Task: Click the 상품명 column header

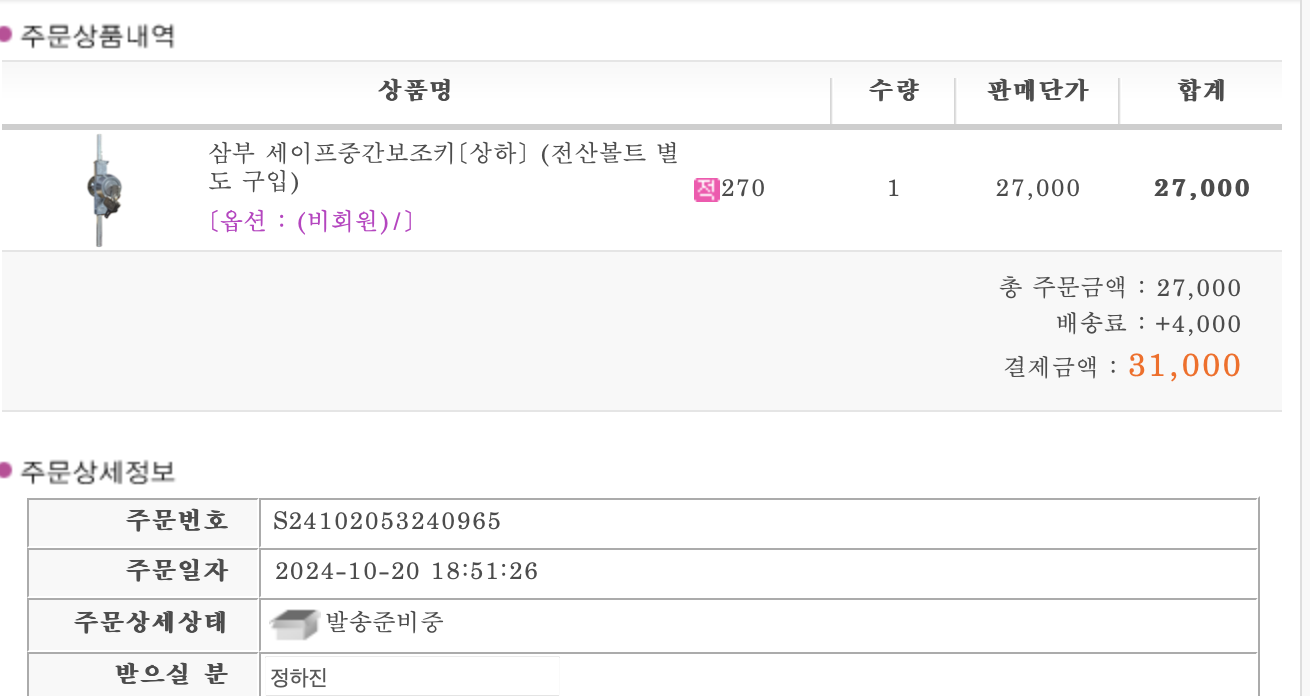Action: click(415, 92)
